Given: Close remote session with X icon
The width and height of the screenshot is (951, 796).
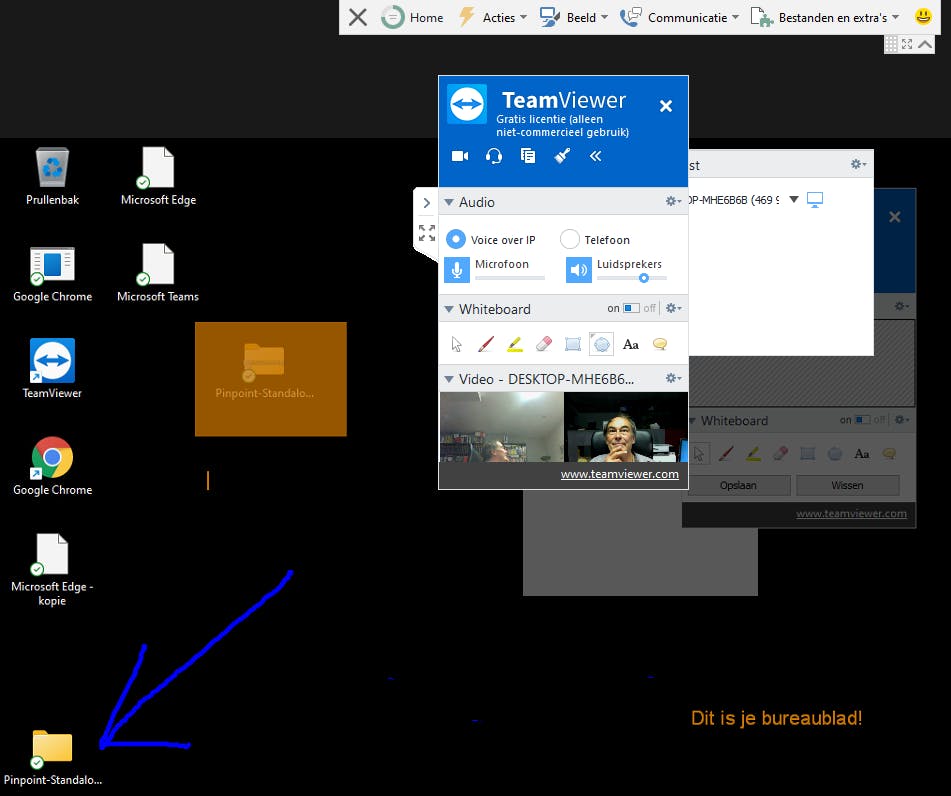Looking at the screenshot, I should coord(358,17).
